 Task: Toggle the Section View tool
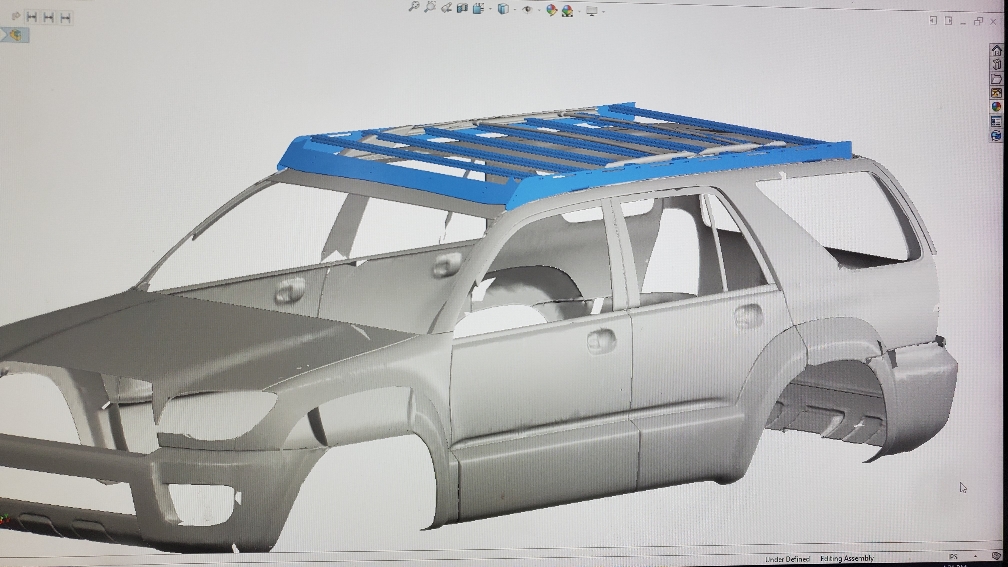tap(462, 8)
